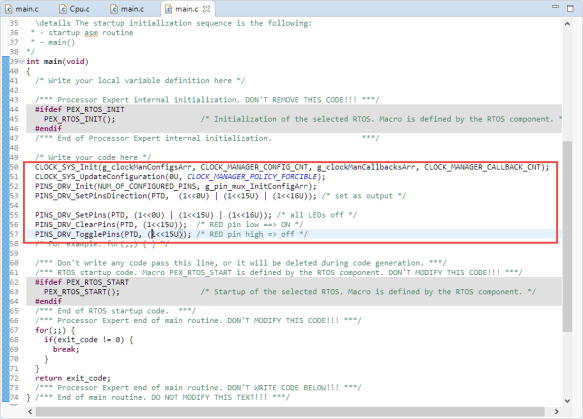
Task: Click line number 50 in the gutter
Action: [x=14, y=167]
